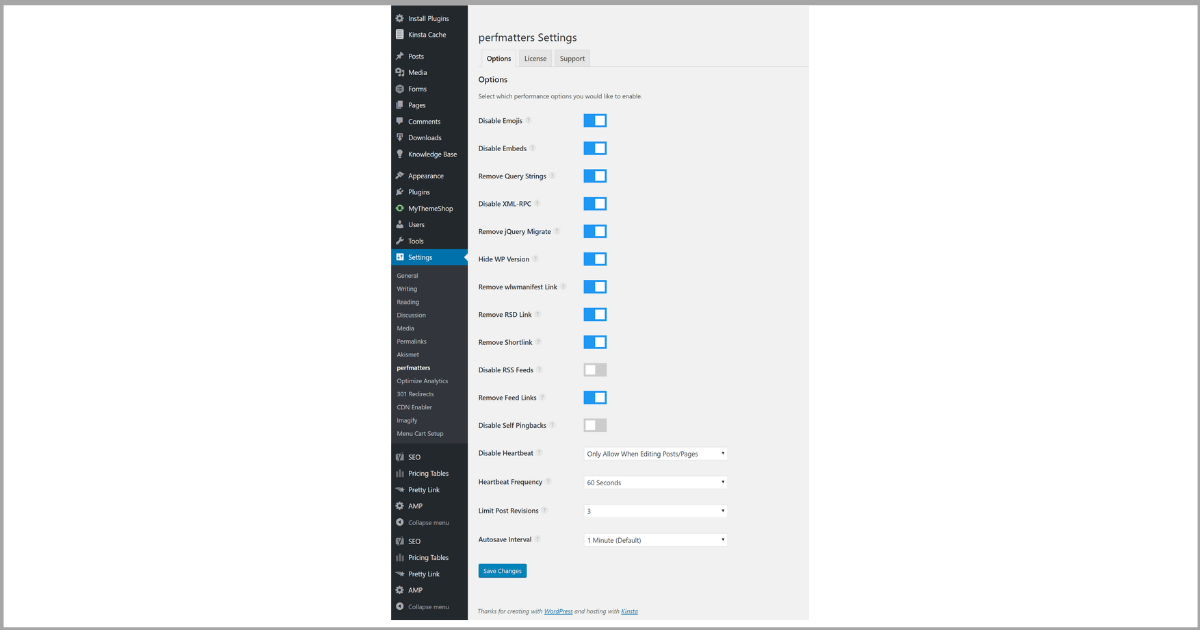Enable the Disable RSS Feeds switch

595,370
